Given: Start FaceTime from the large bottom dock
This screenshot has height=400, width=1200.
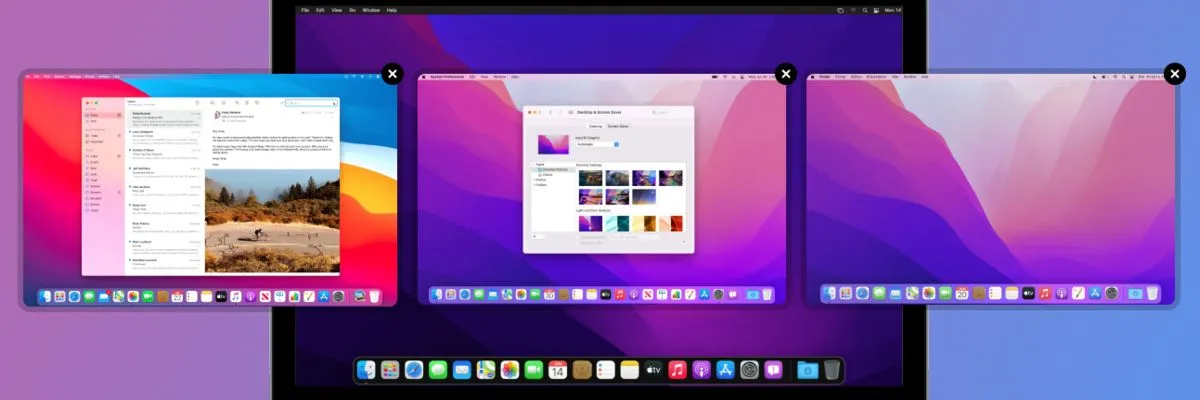Looking at the screenshot, I should [x=534, y=370].
